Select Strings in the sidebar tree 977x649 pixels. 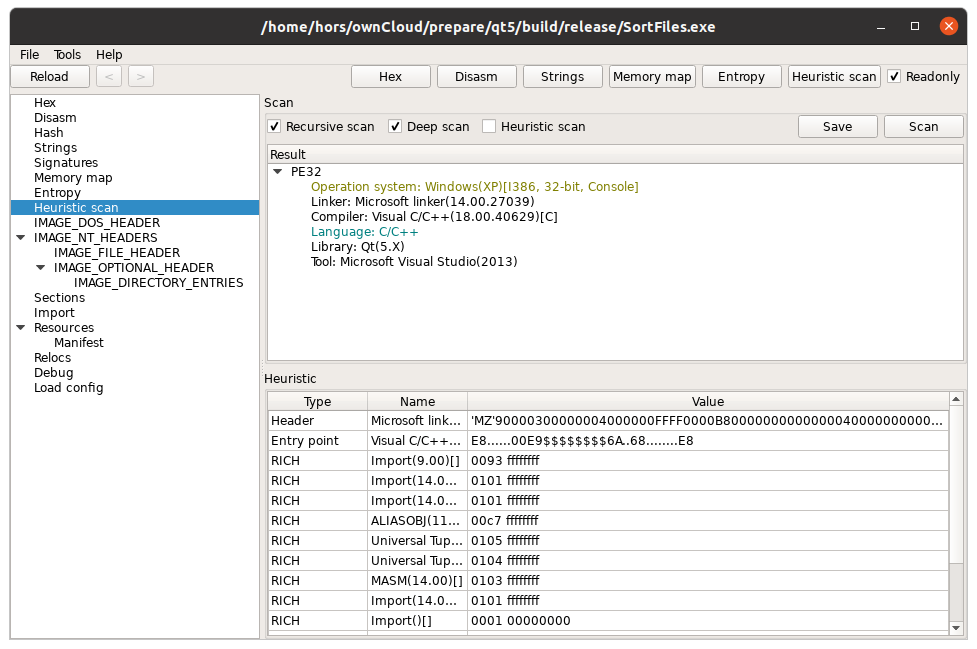(x=55, y=148)
